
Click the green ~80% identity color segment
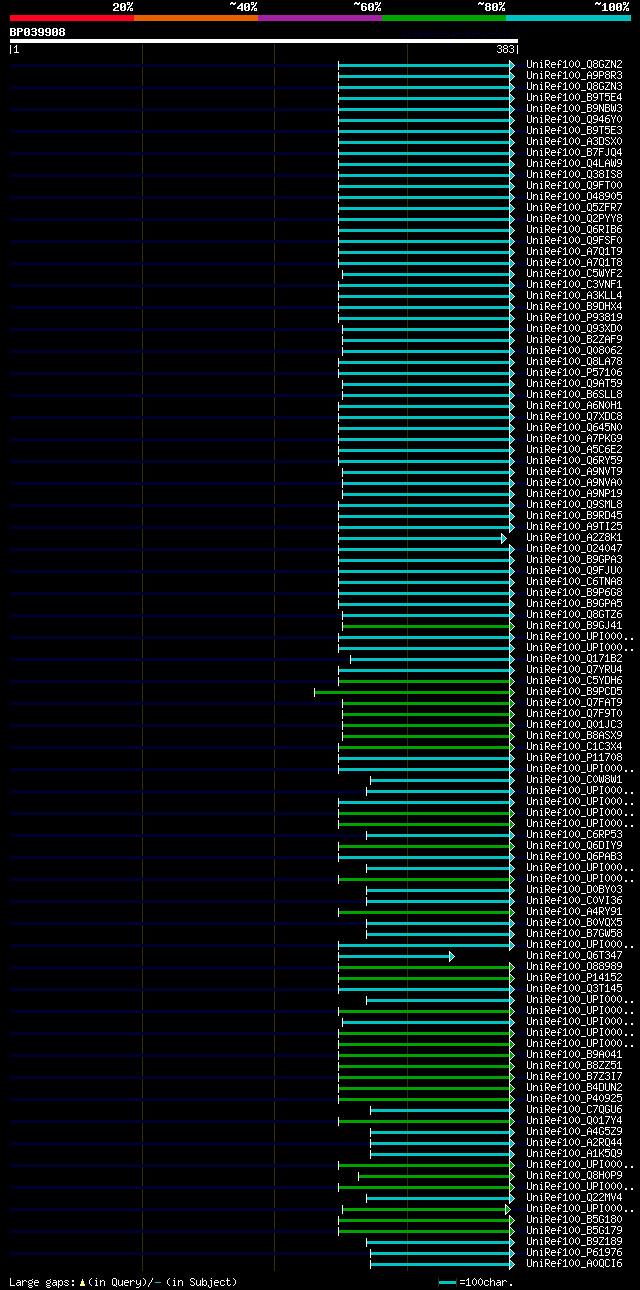click(444, 18)
